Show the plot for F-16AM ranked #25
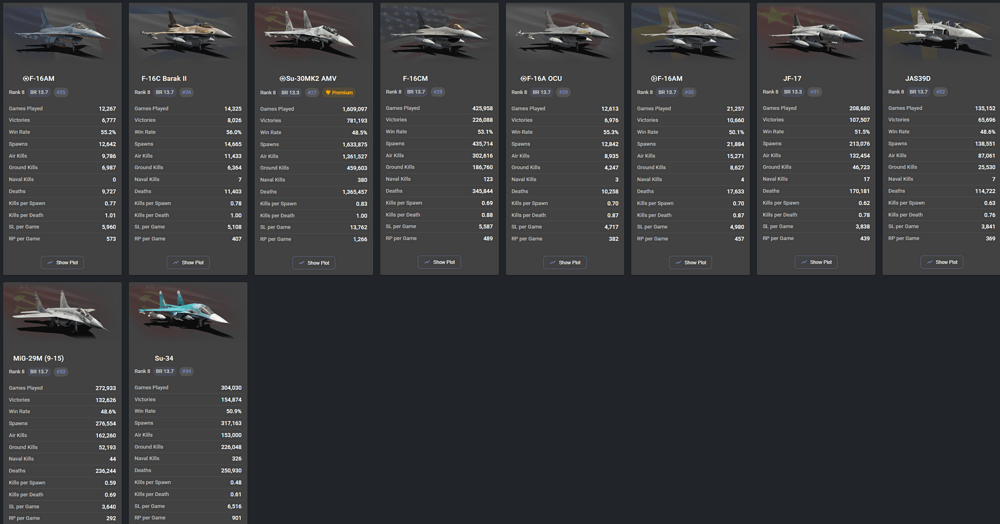Screen dimensions: 1000x524 tap(62, 263)
